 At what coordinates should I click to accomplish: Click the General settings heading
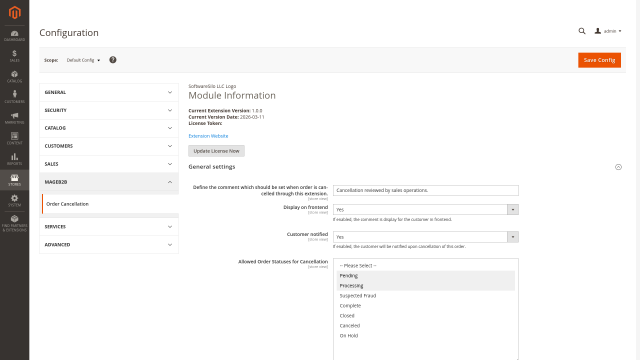coord(211,167)
